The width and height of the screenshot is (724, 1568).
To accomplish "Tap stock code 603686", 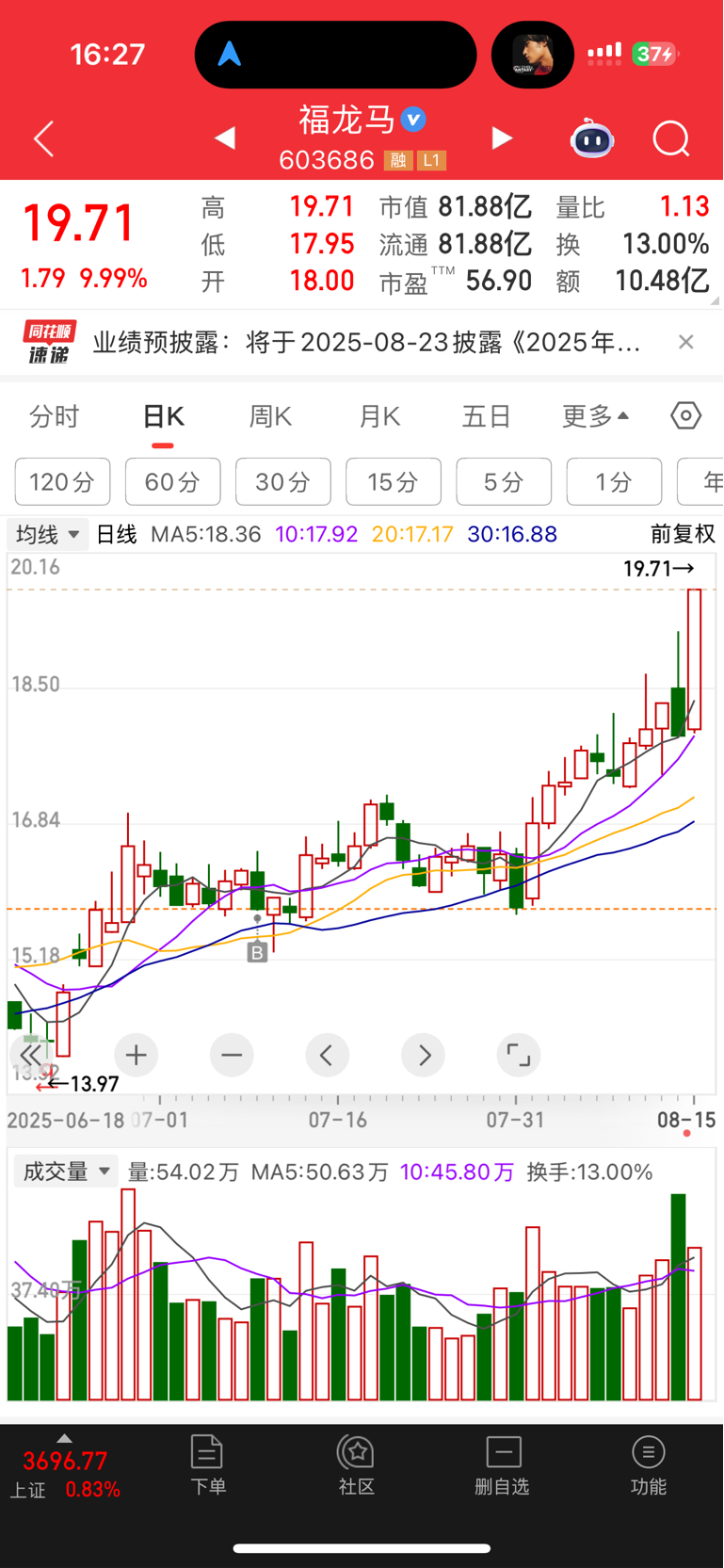I will coord(327,160).
